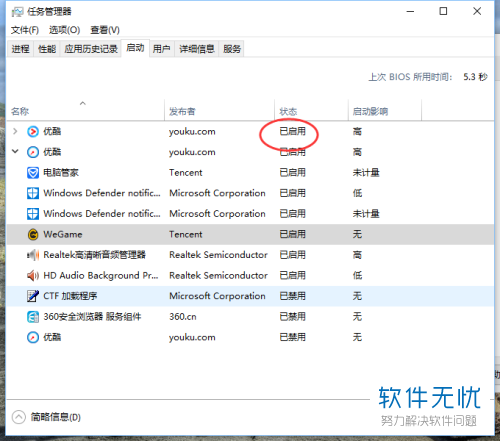Click youku.com publisher in the last row

[x=192, y=337]
